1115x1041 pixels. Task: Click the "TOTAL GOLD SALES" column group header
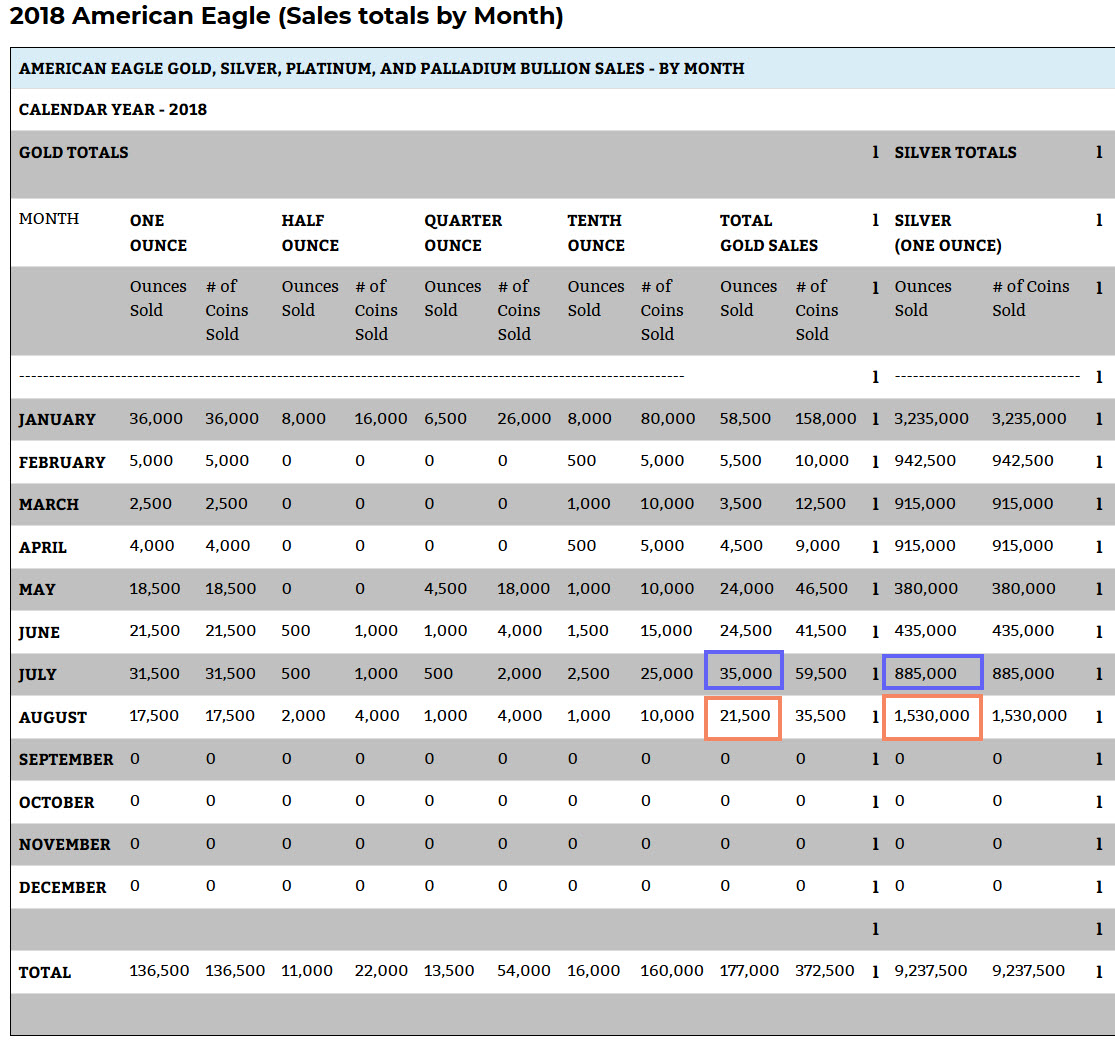(x=769, y=233)
